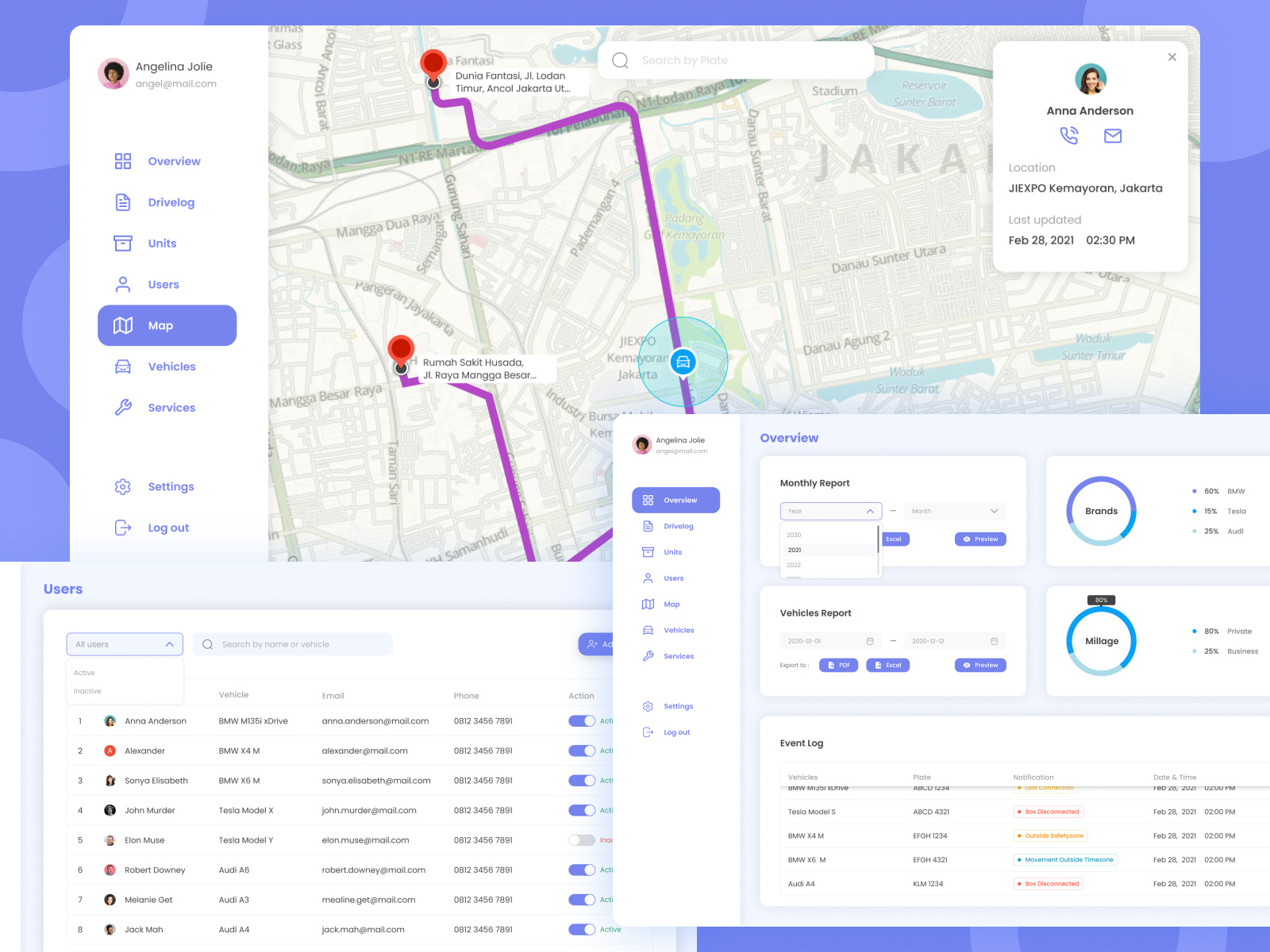This screenshot has width=1270, height=952.
Task: Click the email envelope icon for Anna Anderson
Action: (x=1112, y=136)
